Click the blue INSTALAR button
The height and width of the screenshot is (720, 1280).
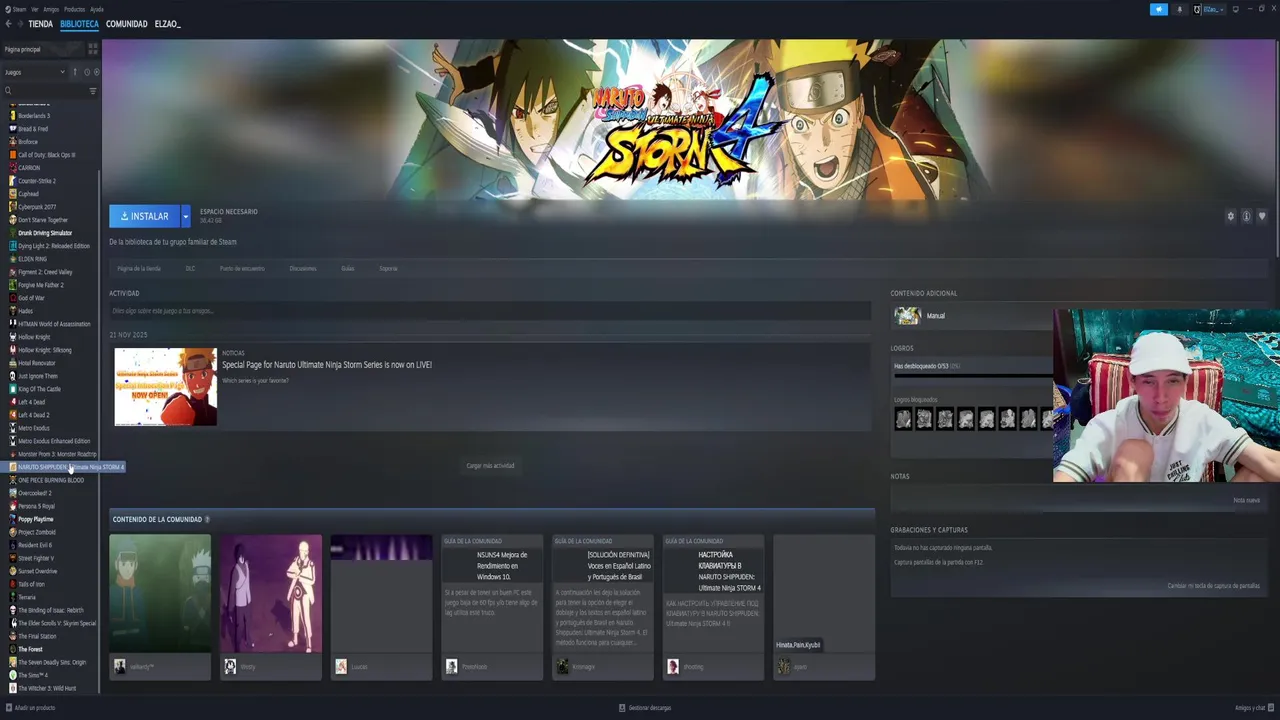(145, 216)
